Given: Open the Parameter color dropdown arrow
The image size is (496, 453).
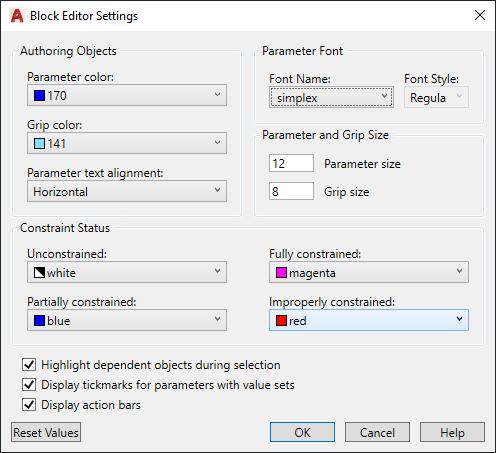Looking at the screenshot, I should [x=217, y=95].
